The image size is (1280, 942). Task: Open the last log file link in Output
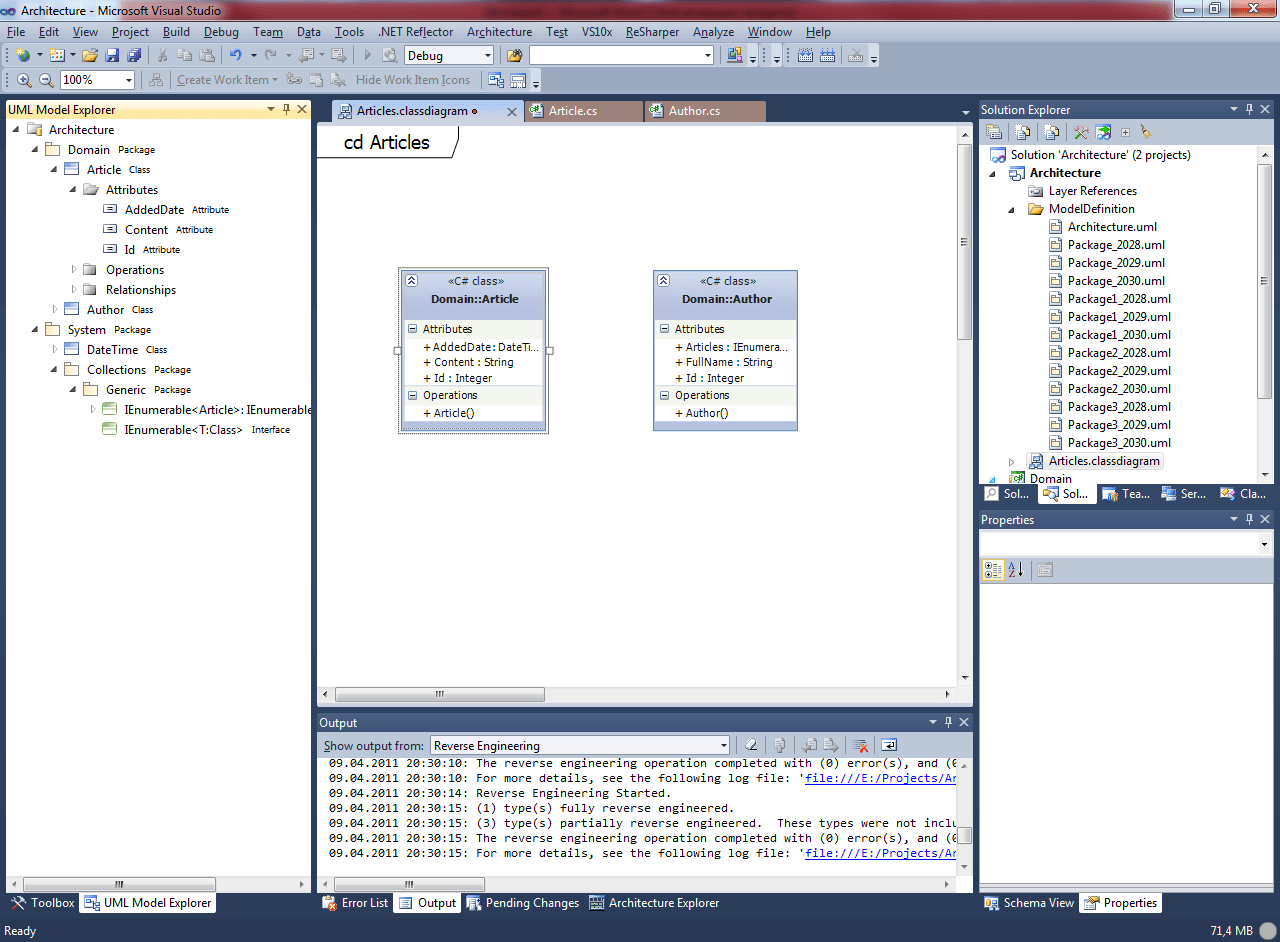point(880,853)
